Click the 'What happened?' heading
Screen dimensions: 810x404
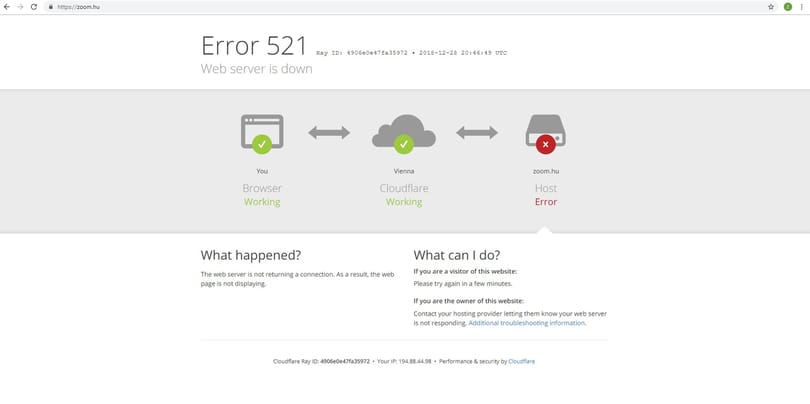pos(251,255)
